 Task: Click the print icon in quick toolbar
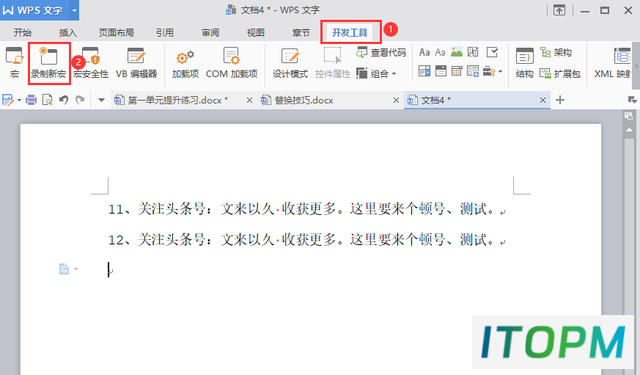[31, 100]
